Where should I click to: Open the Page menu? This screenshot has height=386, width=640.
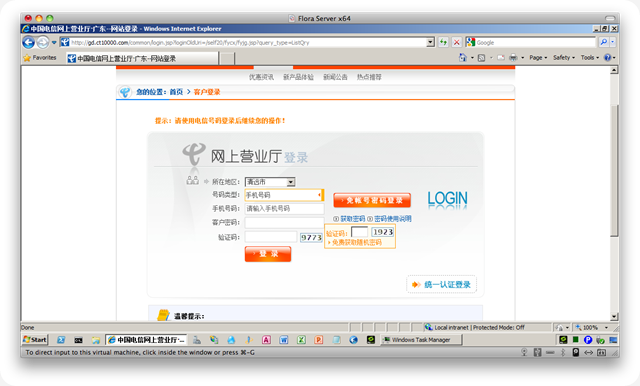tap(538, 58)
